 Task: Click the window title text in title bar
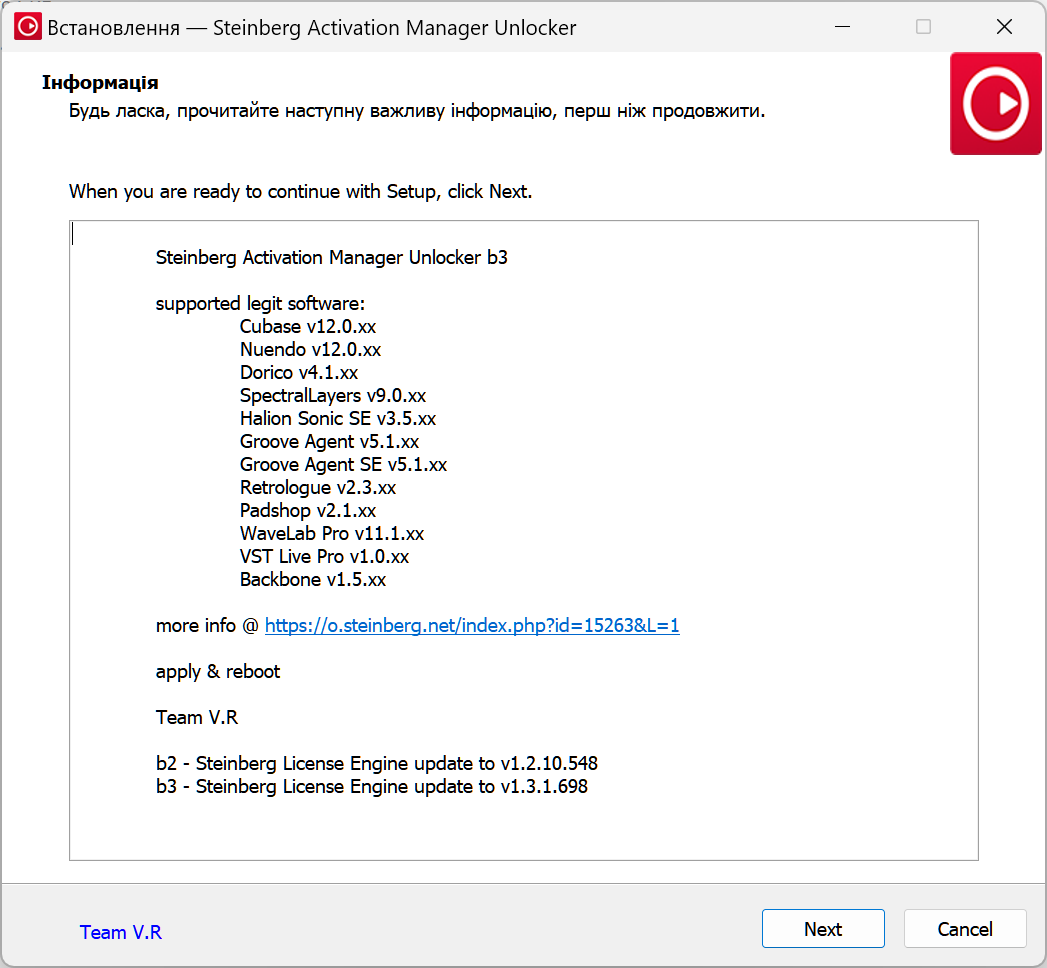pyautogui.click(x=312, y=28)
